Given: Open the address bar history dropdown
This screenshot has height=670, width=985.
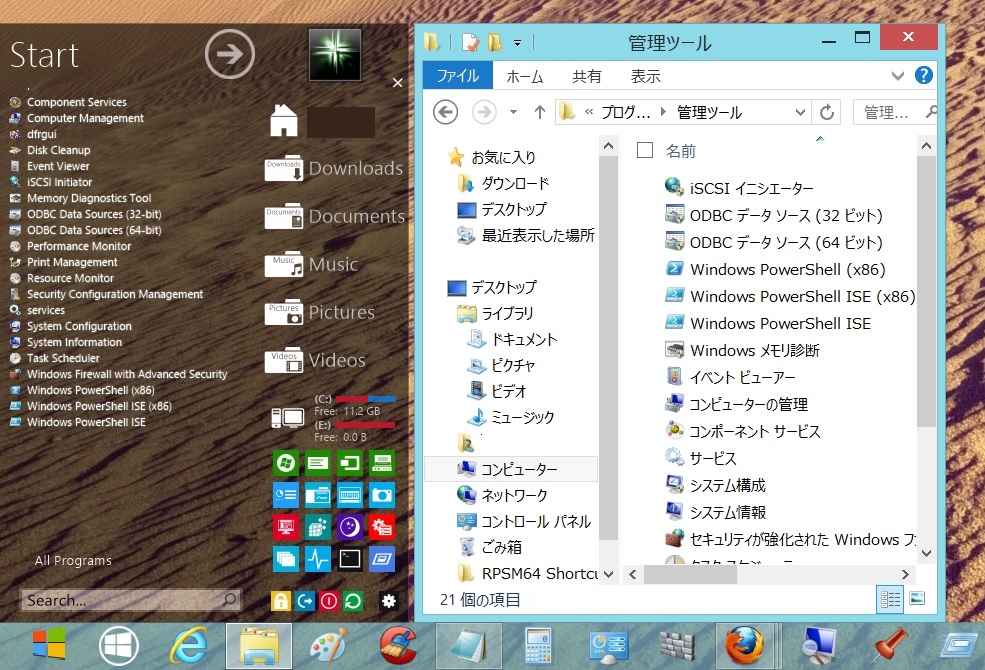Looking at the screenshot, I should tap(800, 112).
